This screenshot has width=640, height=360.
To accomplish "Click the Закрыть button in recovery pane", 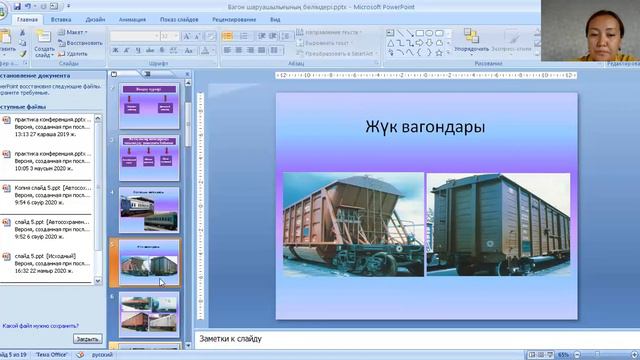I will point(87,339).
